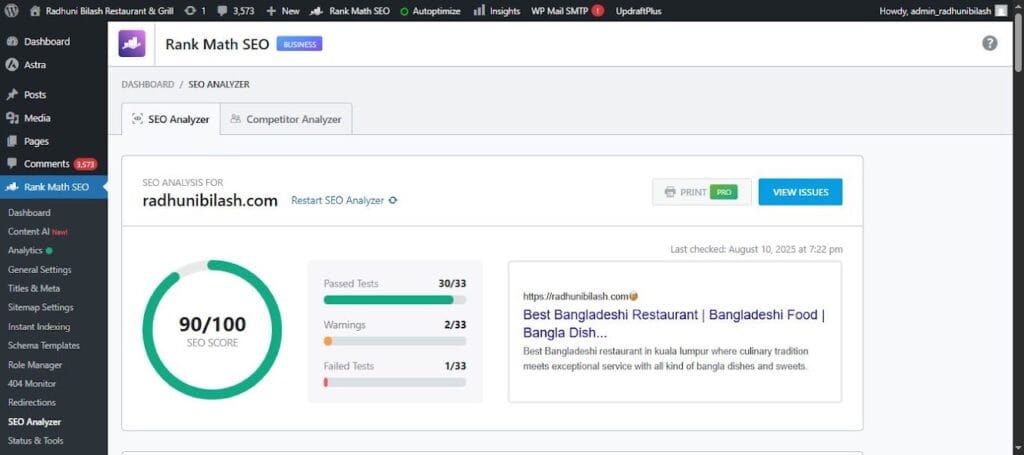
Task: Click the plus New icon in admin bar
Action: point(272,11)
